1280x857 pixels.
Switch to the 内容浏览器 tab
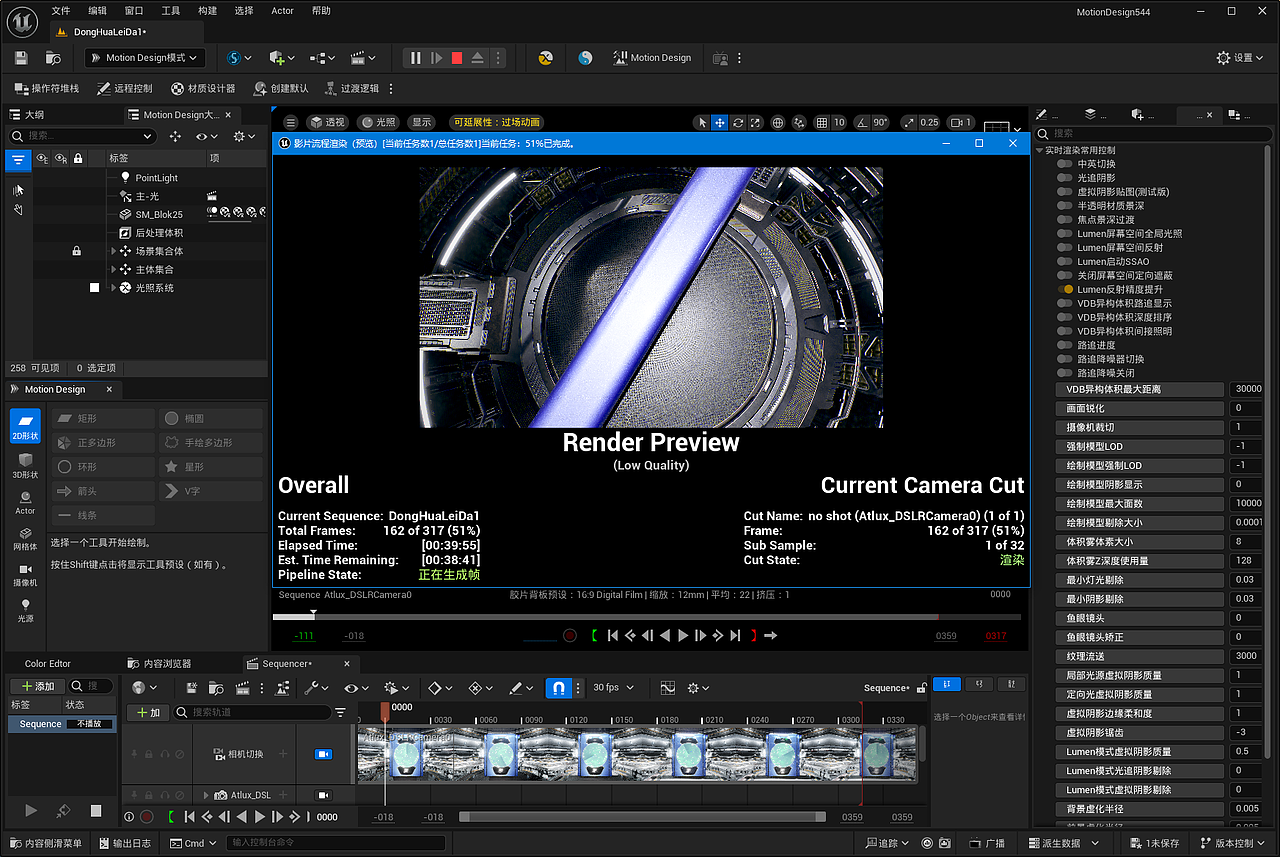click(160, 664)
